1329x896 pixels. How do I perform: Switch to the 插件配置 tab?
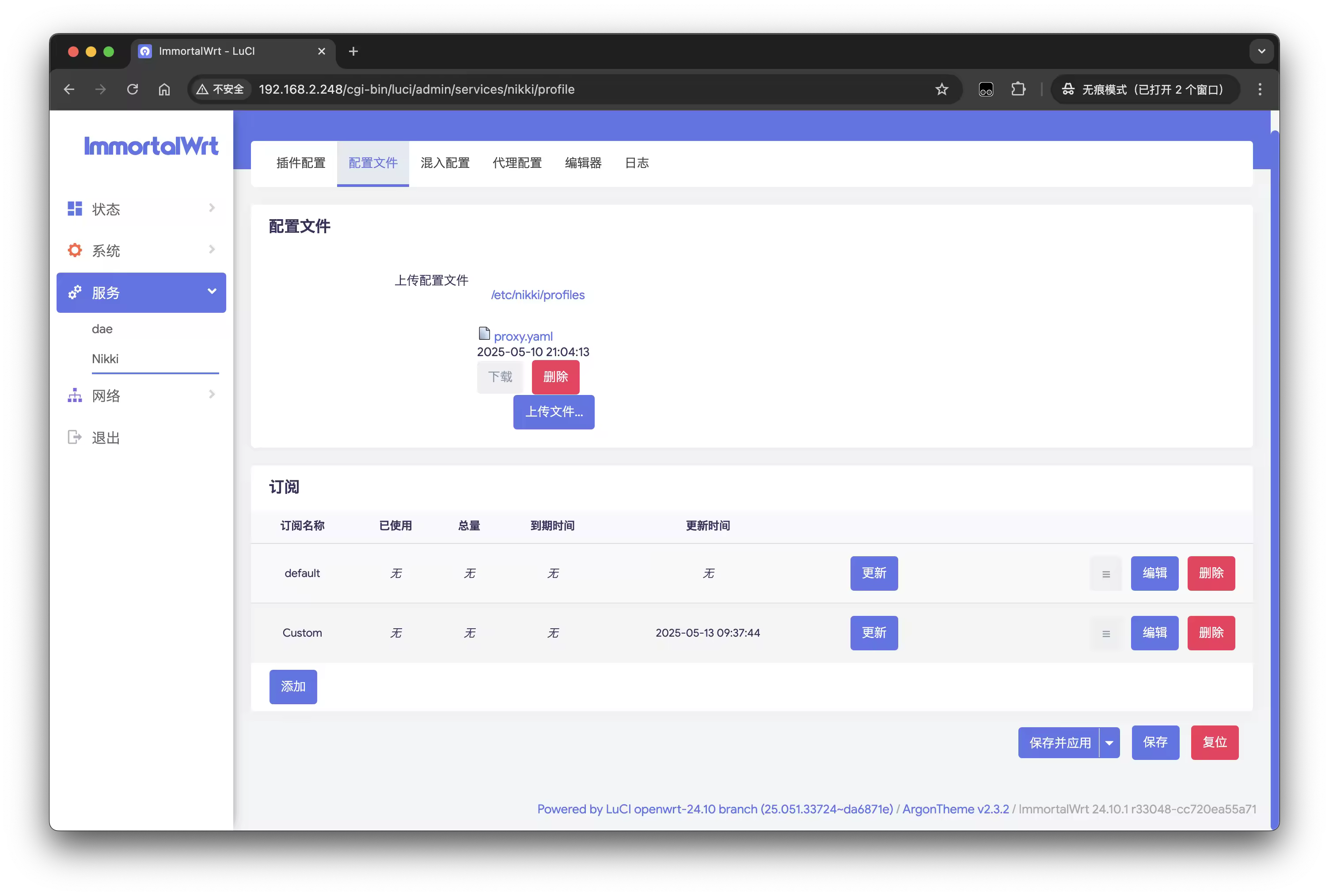pos(301,163)
